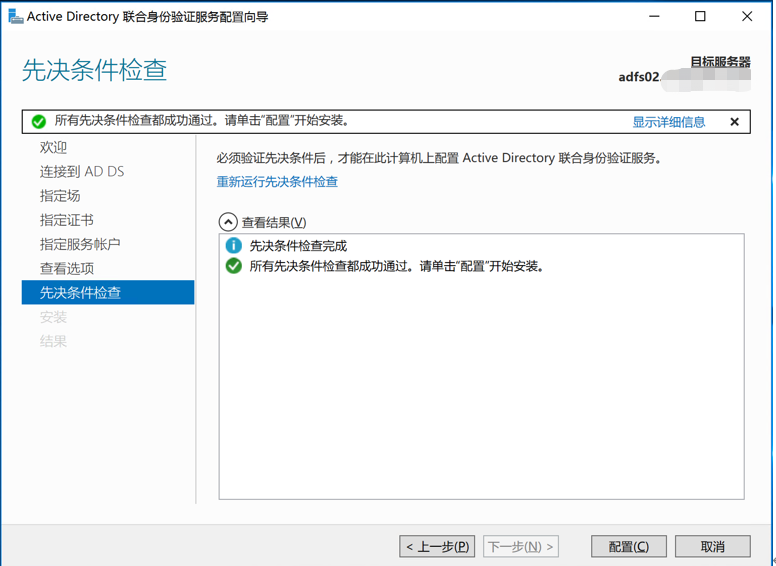Viewport: 776px width, 566px height.
Task: Dismiss the notification banner with the X
Action: [734, 122]
